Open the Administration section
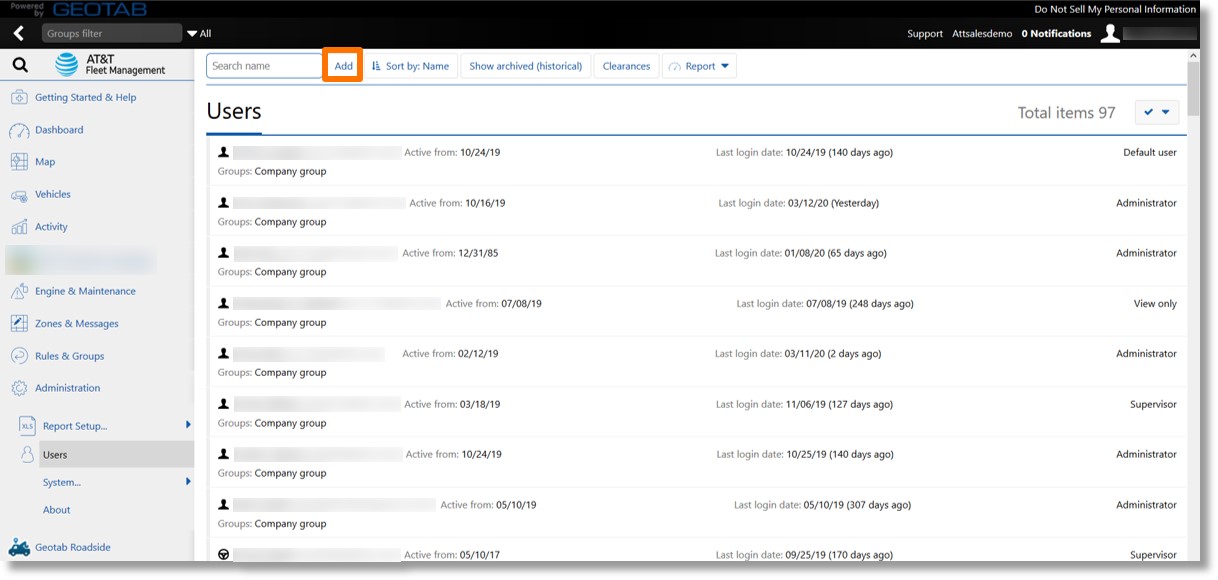This screenshot has height=580, width=1218. 67,388
